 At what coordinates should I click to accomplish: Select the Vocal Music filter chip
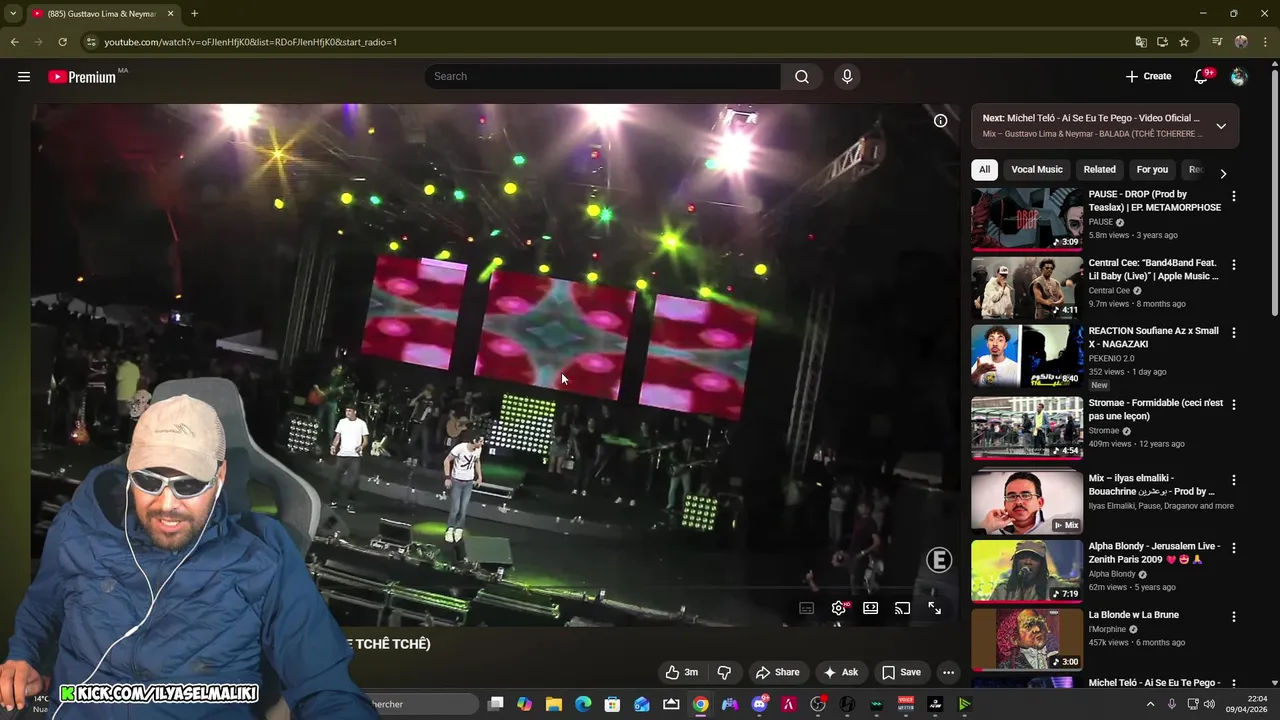coord(1037,169)
